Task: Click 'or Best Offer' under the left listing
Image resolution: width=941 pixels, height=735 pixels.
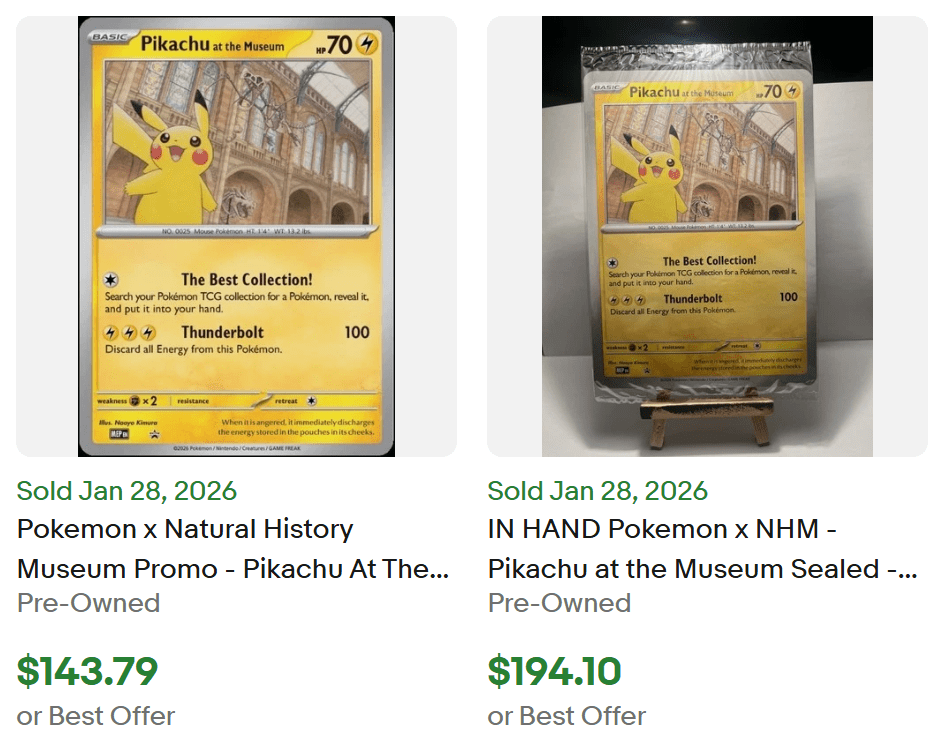Action: click(94, 715)
